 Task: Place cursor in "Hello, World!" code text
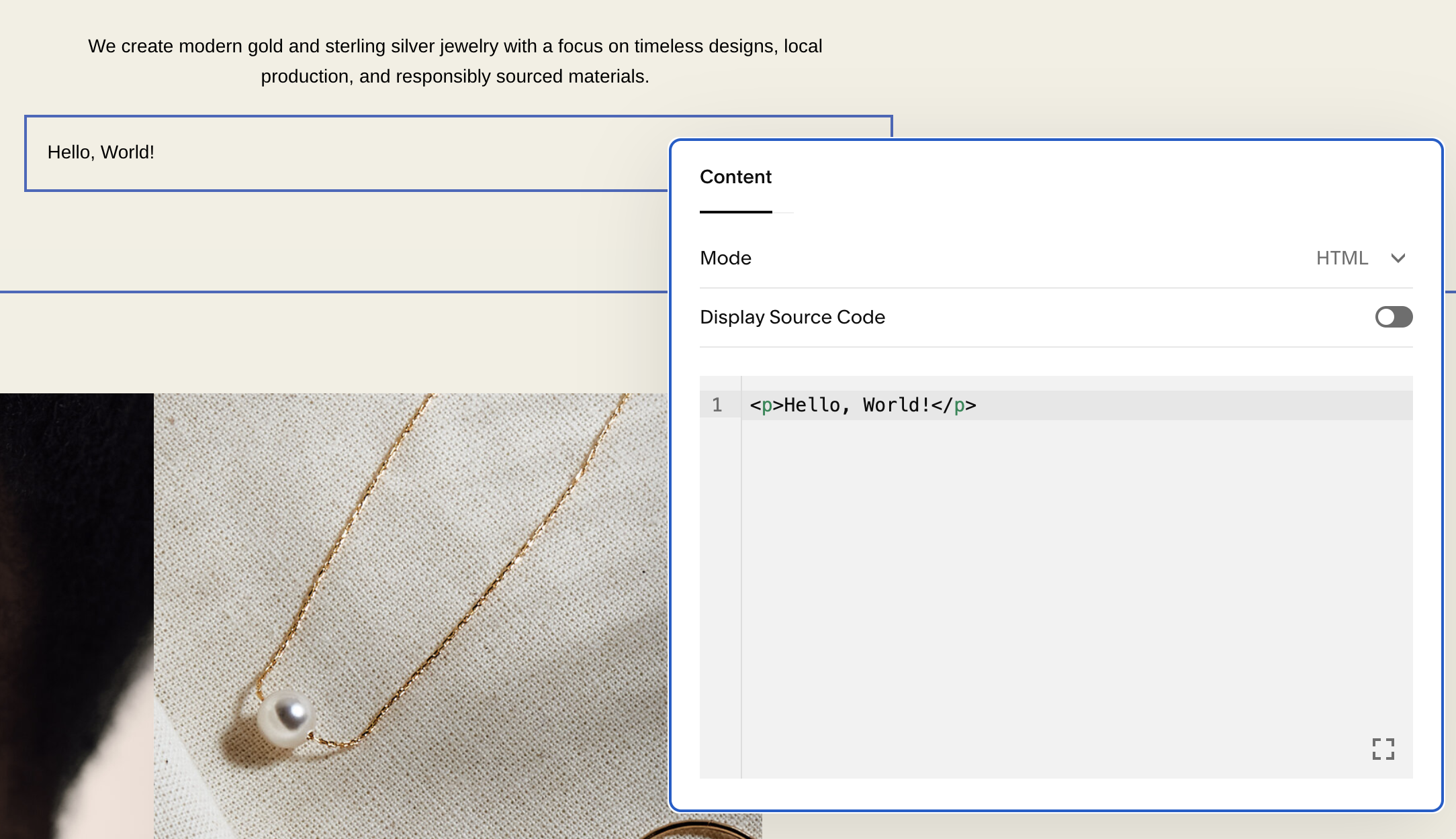(x=857, y=405)
